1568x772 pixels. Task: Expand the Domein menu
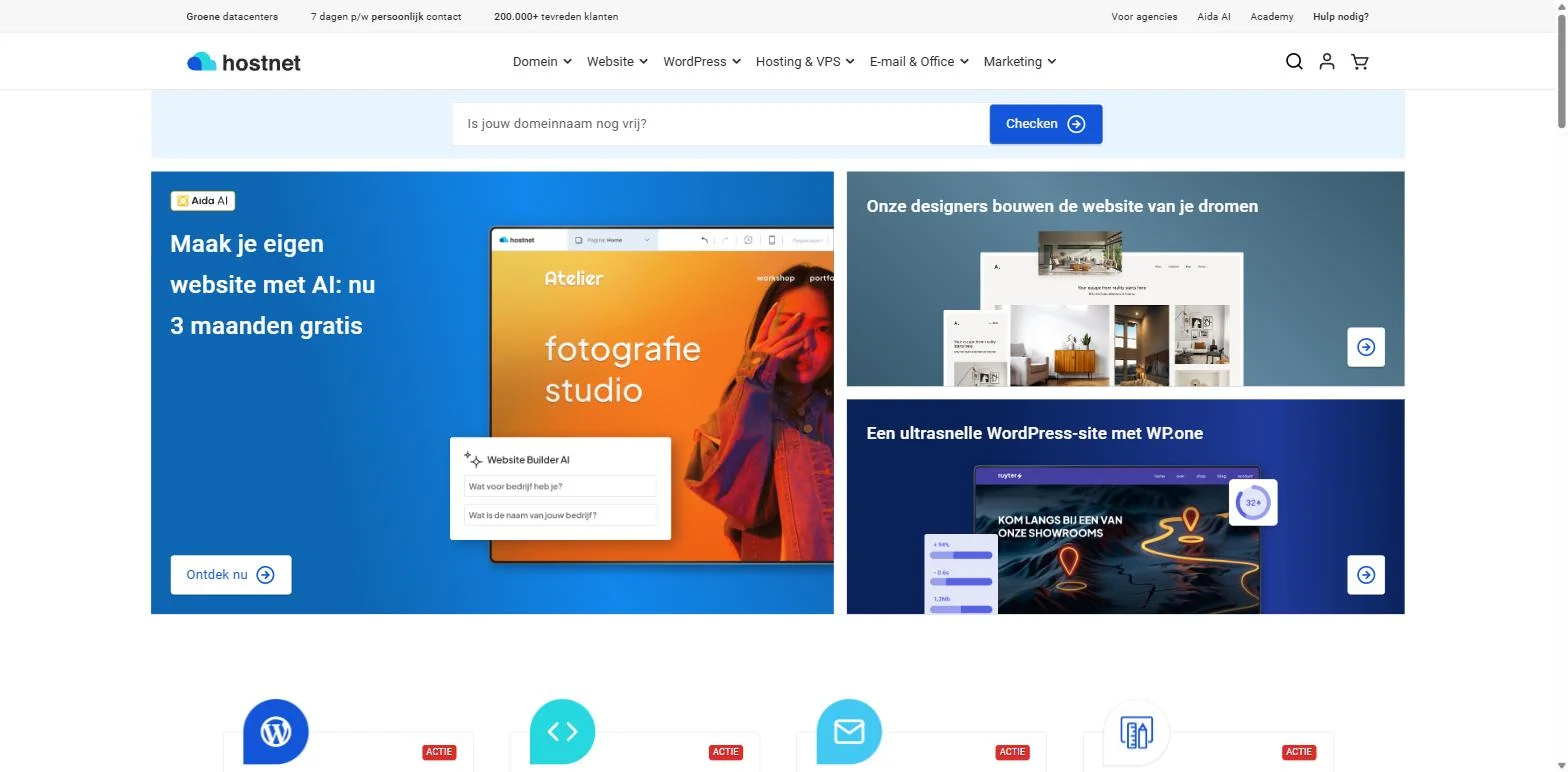(x=542, y=62)
